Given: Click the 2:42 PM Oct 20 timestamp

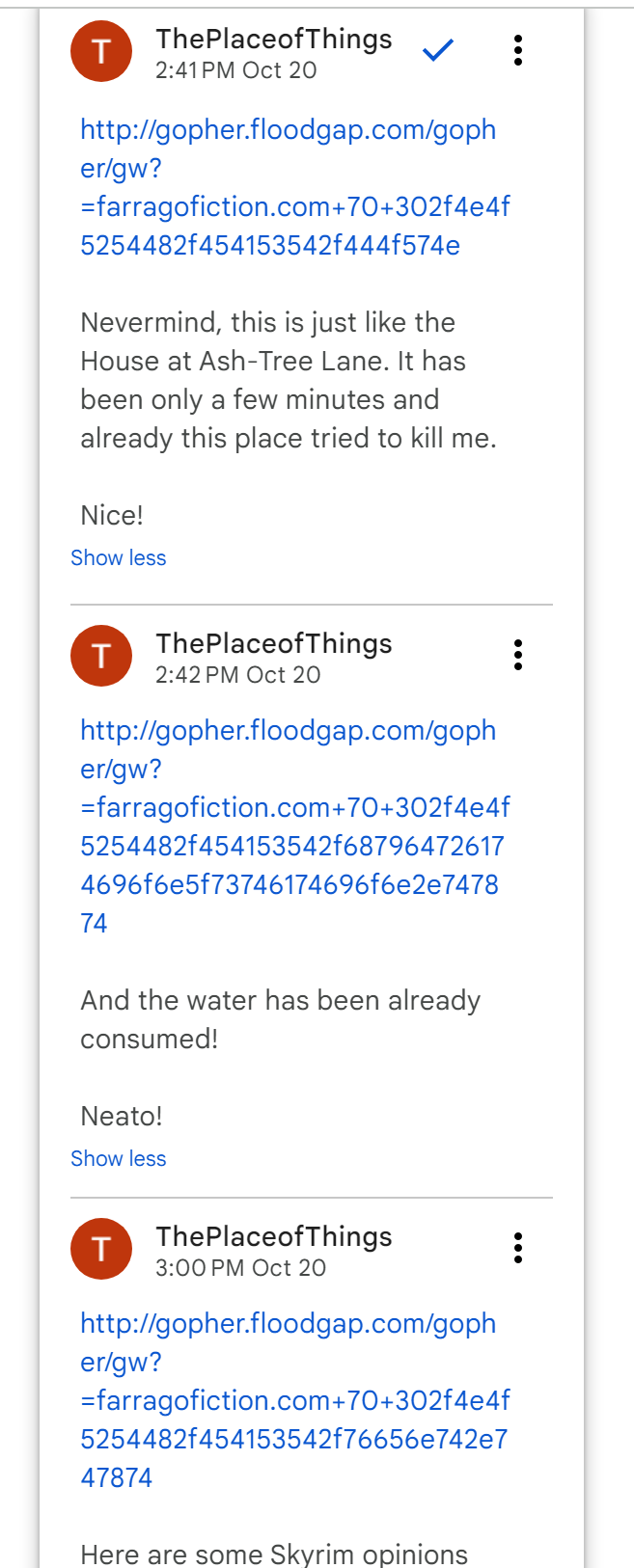Looking at the screenshot, I should point(238,675).
